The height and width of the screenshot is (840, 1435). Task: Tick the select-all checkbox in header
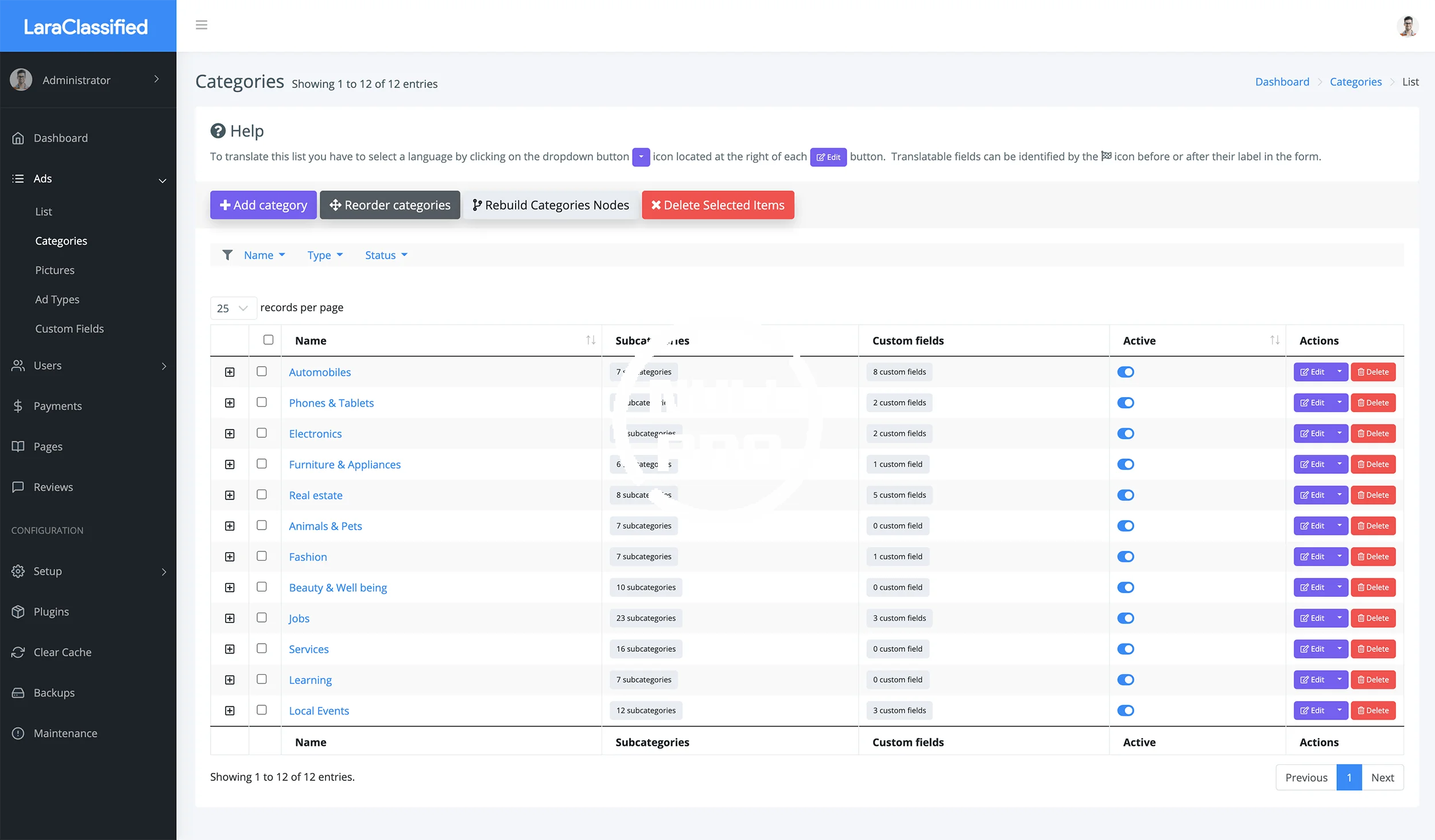[x=268, y=340]
